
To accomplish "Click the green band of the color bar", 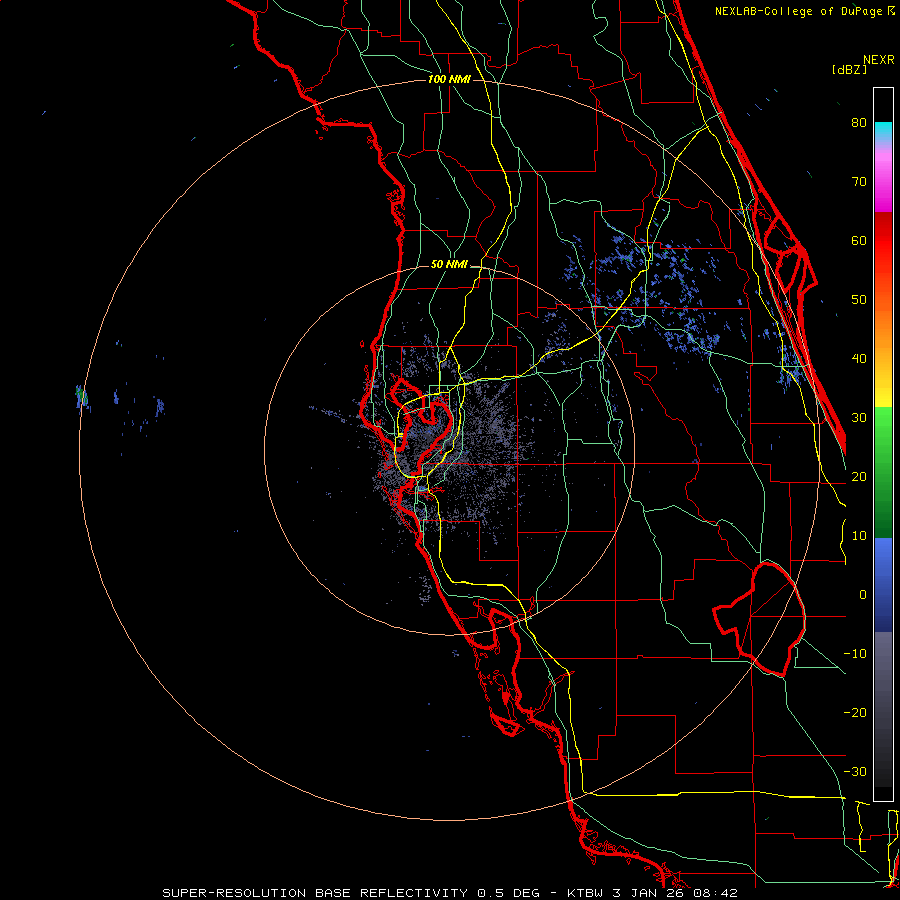I will click(883, 472).
